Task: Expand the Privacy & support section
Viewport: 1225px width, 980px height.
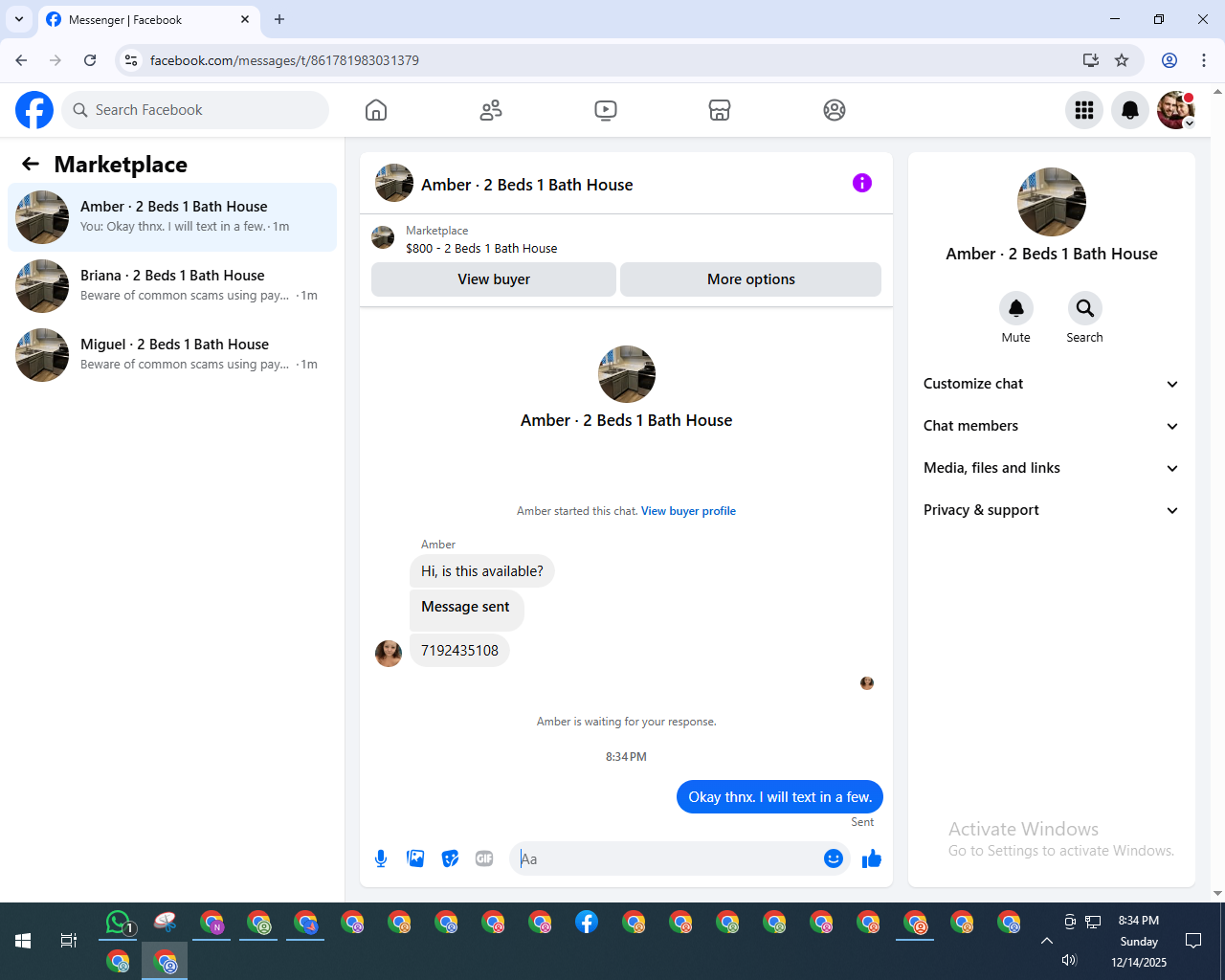Action: [x=1051, y=510]
